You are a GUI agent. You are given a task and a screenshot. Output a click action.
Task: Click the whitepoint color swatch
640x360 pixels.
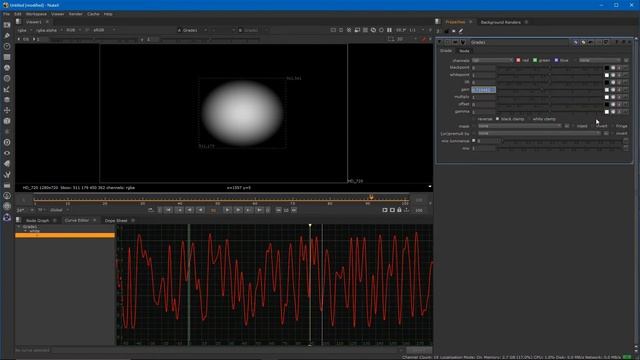click(x=607, y=75)
